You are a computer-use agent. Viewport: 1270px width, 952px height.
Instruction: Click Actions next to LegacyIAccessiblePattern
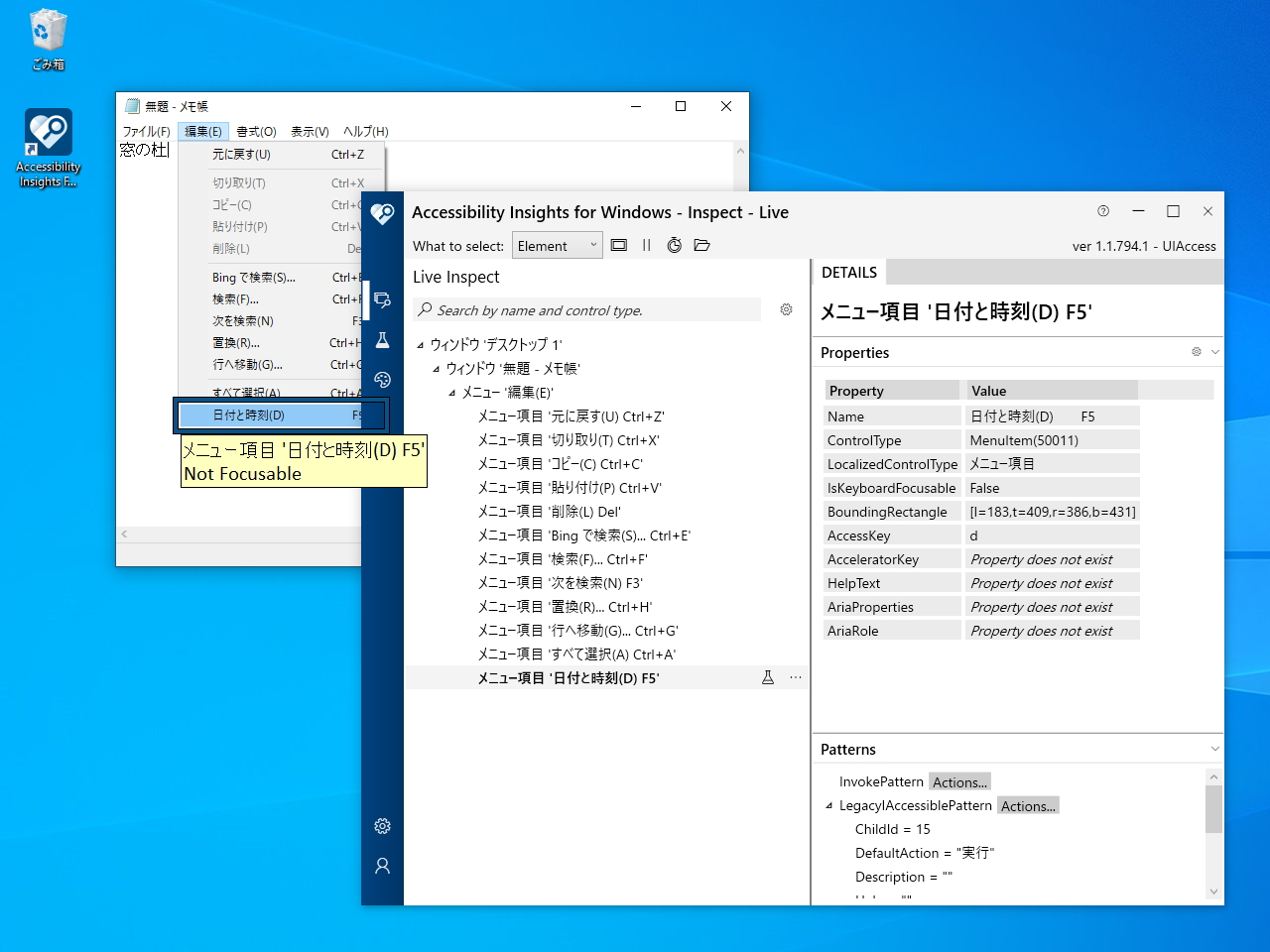[1028, 805]
